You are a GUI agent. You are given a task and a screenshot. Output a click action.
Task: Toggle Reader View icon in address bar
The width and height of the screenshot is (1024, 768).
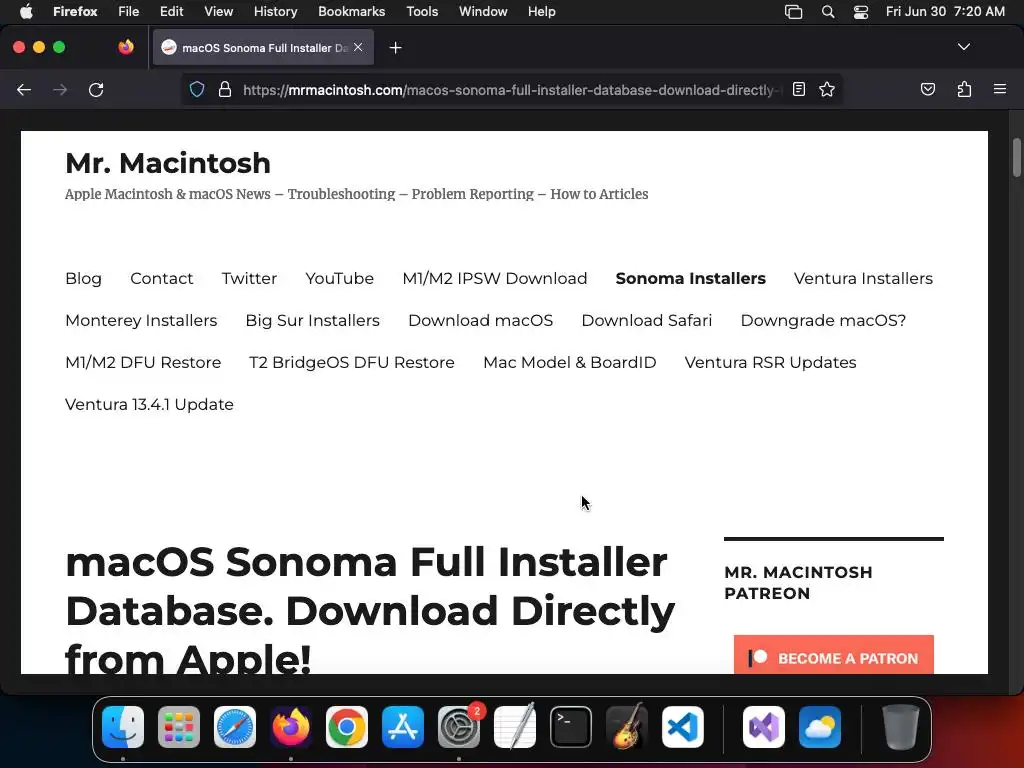coord(799,89)
